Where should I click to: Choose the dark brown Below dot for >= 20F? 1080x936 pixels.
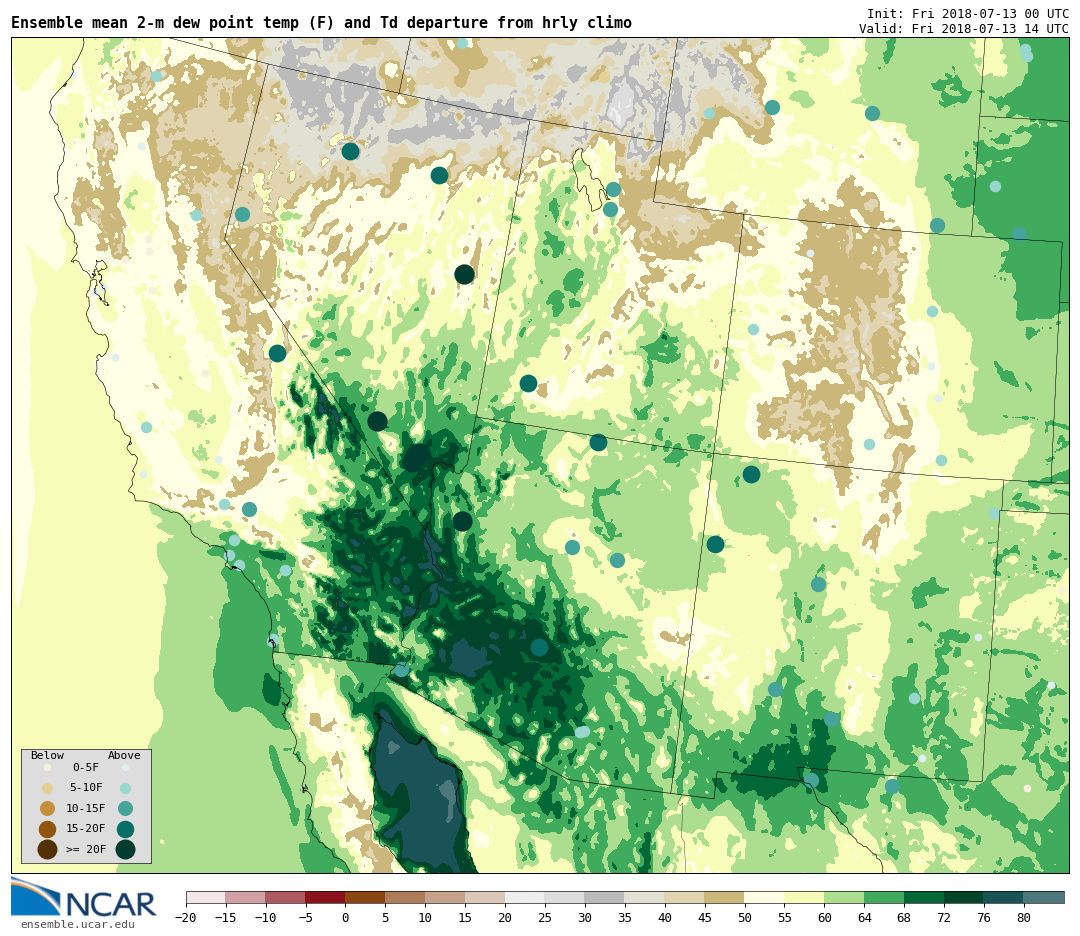48,850
